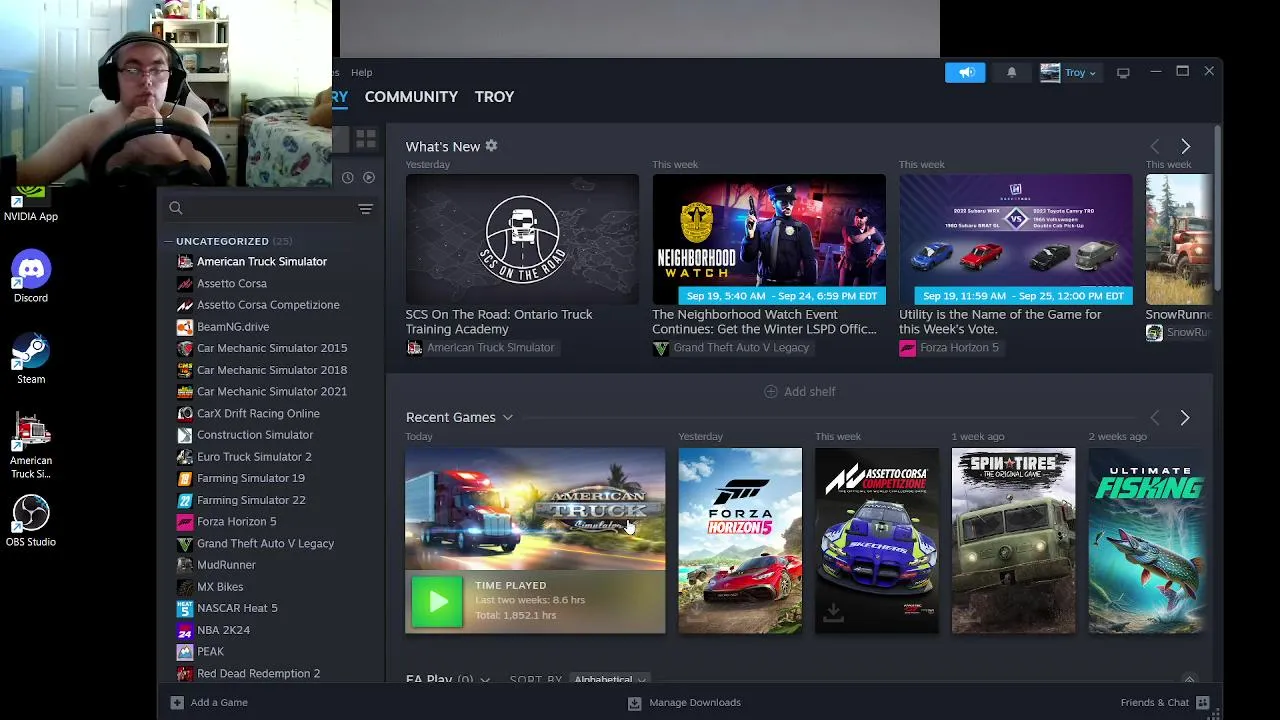
Task: Open Forza Horizon 5 recent game cover
Action: [740, 540]
